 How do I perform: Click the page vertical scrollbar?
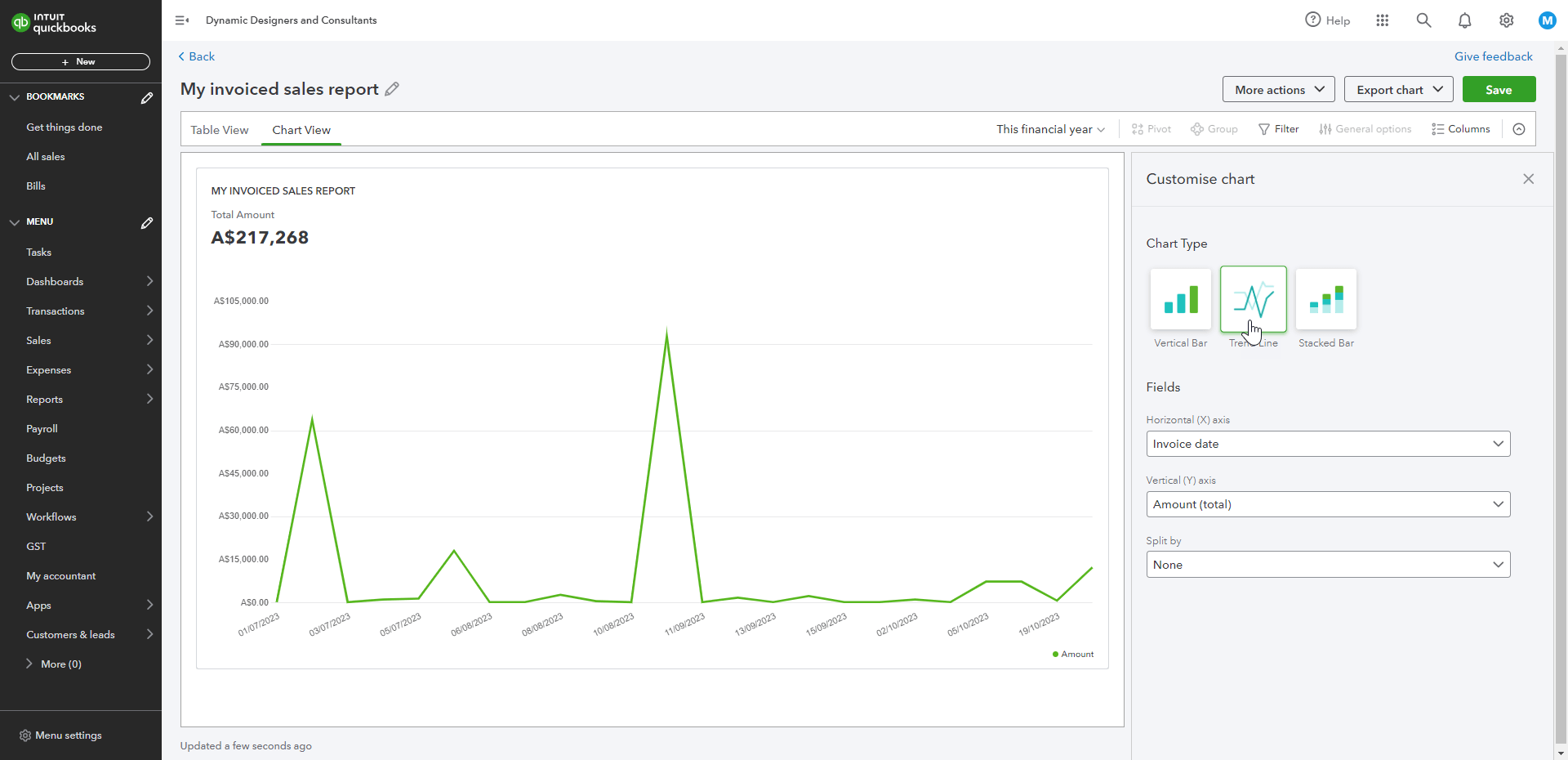pyautogui.click(x=1561, y=400)
